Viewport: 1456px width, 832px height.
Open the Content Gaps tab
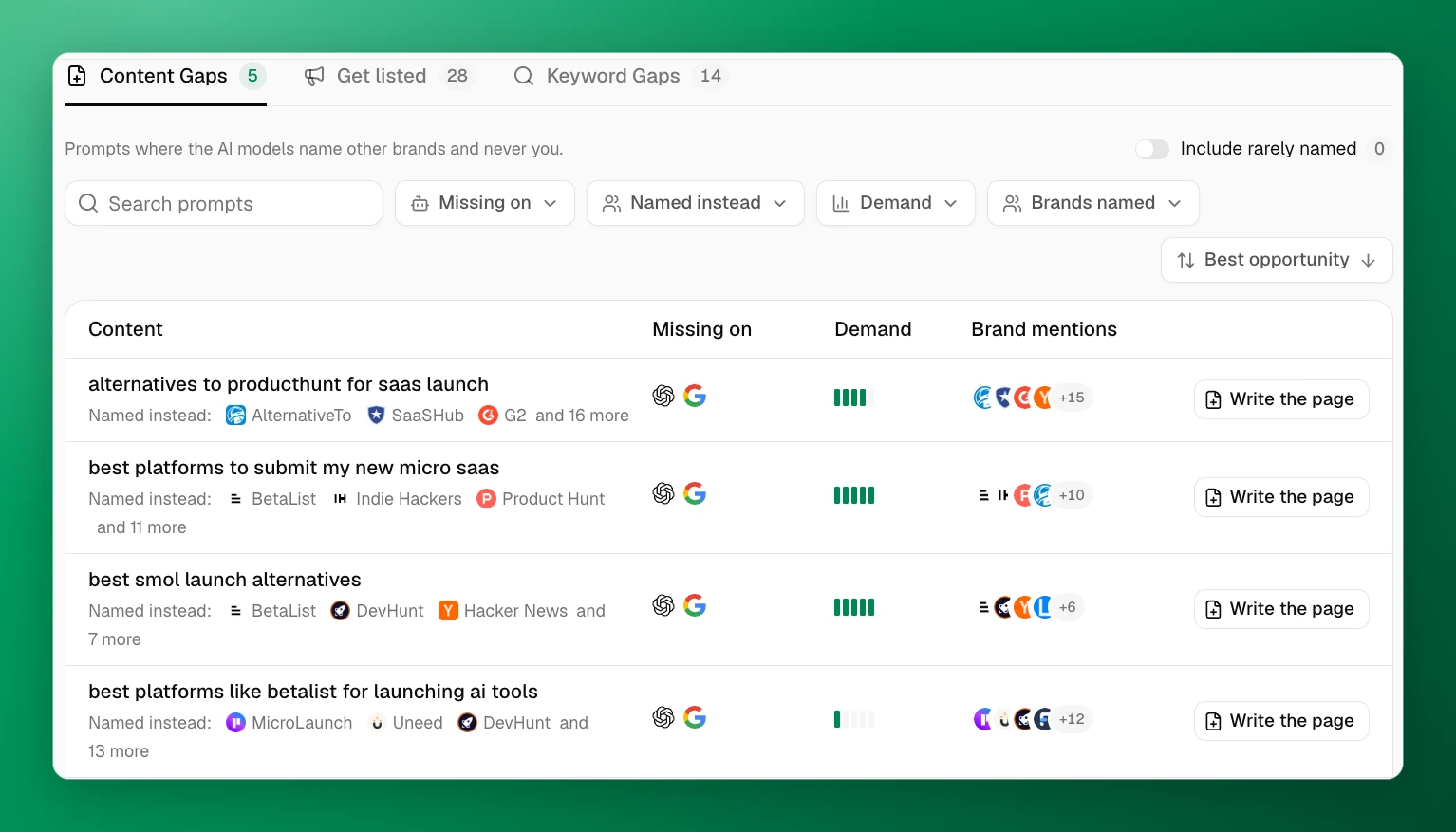(166, 76)
